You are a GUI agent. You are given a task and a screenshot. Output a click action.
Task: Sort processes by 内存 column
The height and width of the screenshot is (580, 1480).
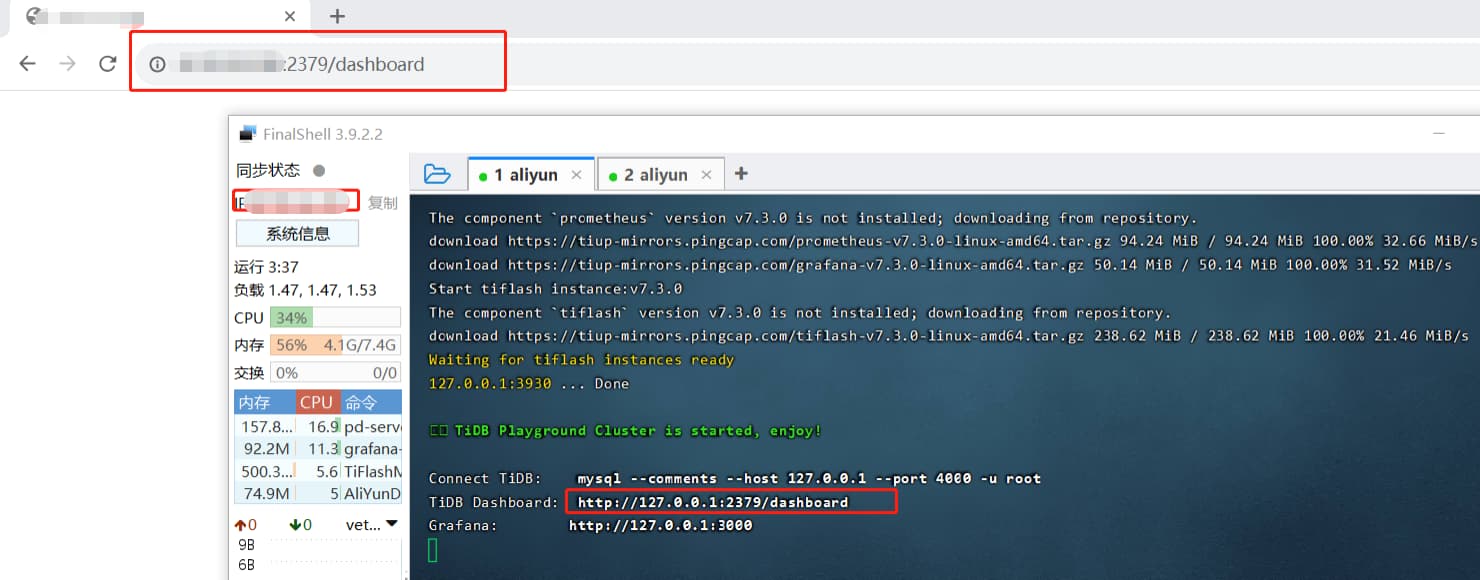(x=264, y=402)
